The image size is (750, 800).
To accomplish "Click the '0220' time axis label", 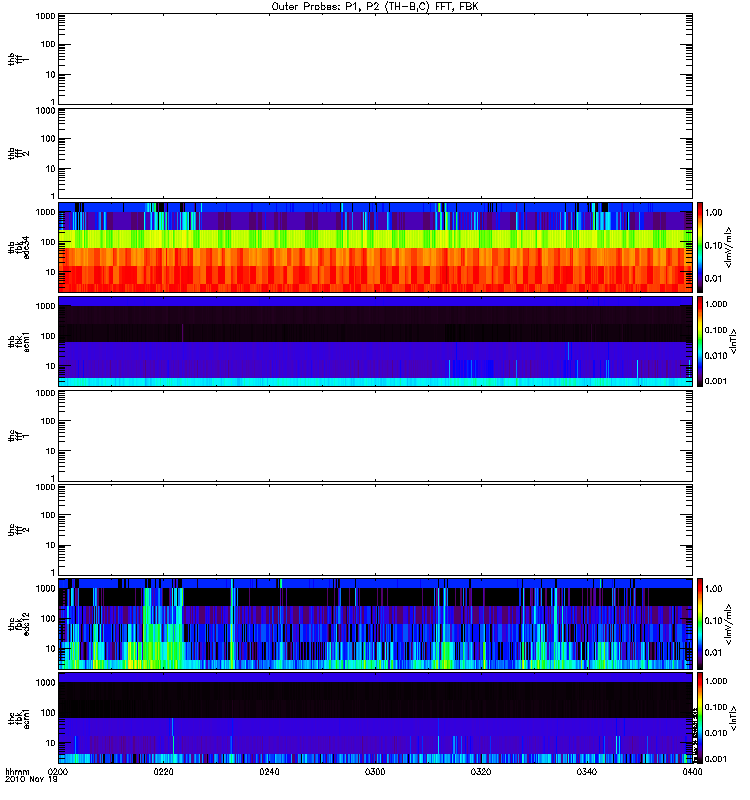I will coord(163,771).
